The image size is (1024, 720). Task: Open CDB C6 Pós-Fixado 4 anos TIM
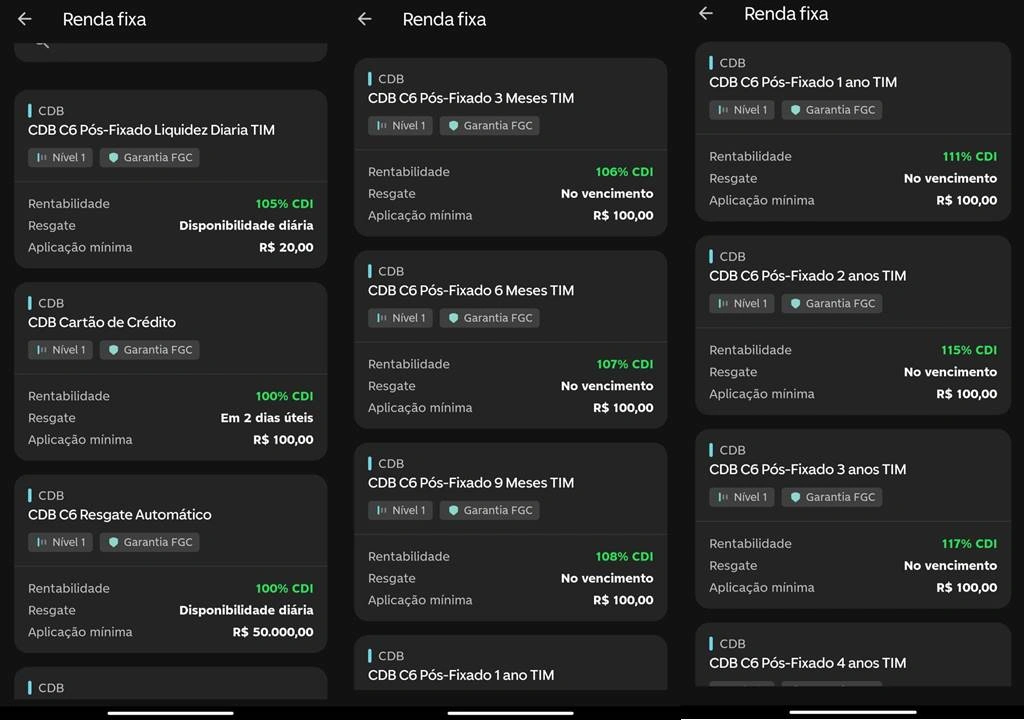(x=808, y=662)
